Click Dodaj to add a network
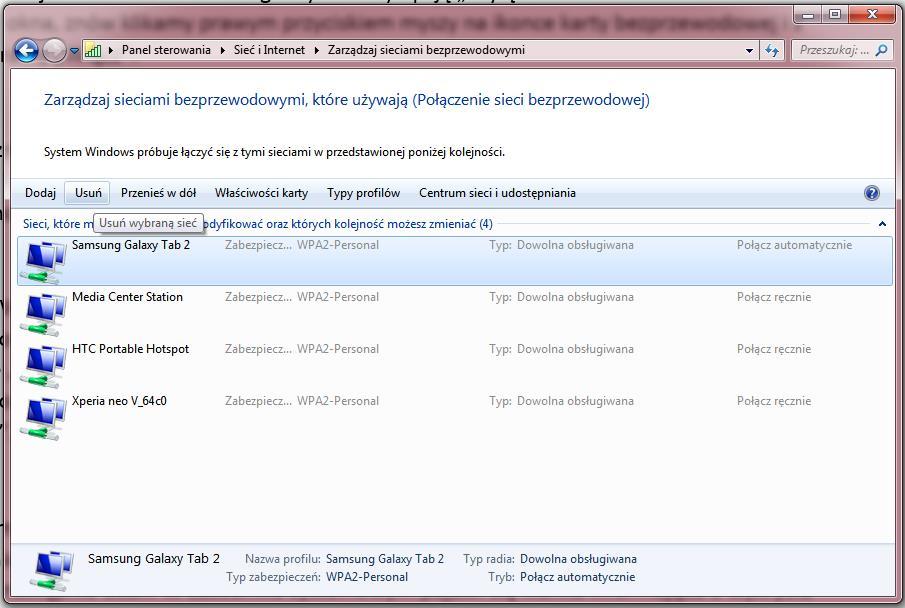The width and height of the screenshot is (905, 608). click(40, 193)
